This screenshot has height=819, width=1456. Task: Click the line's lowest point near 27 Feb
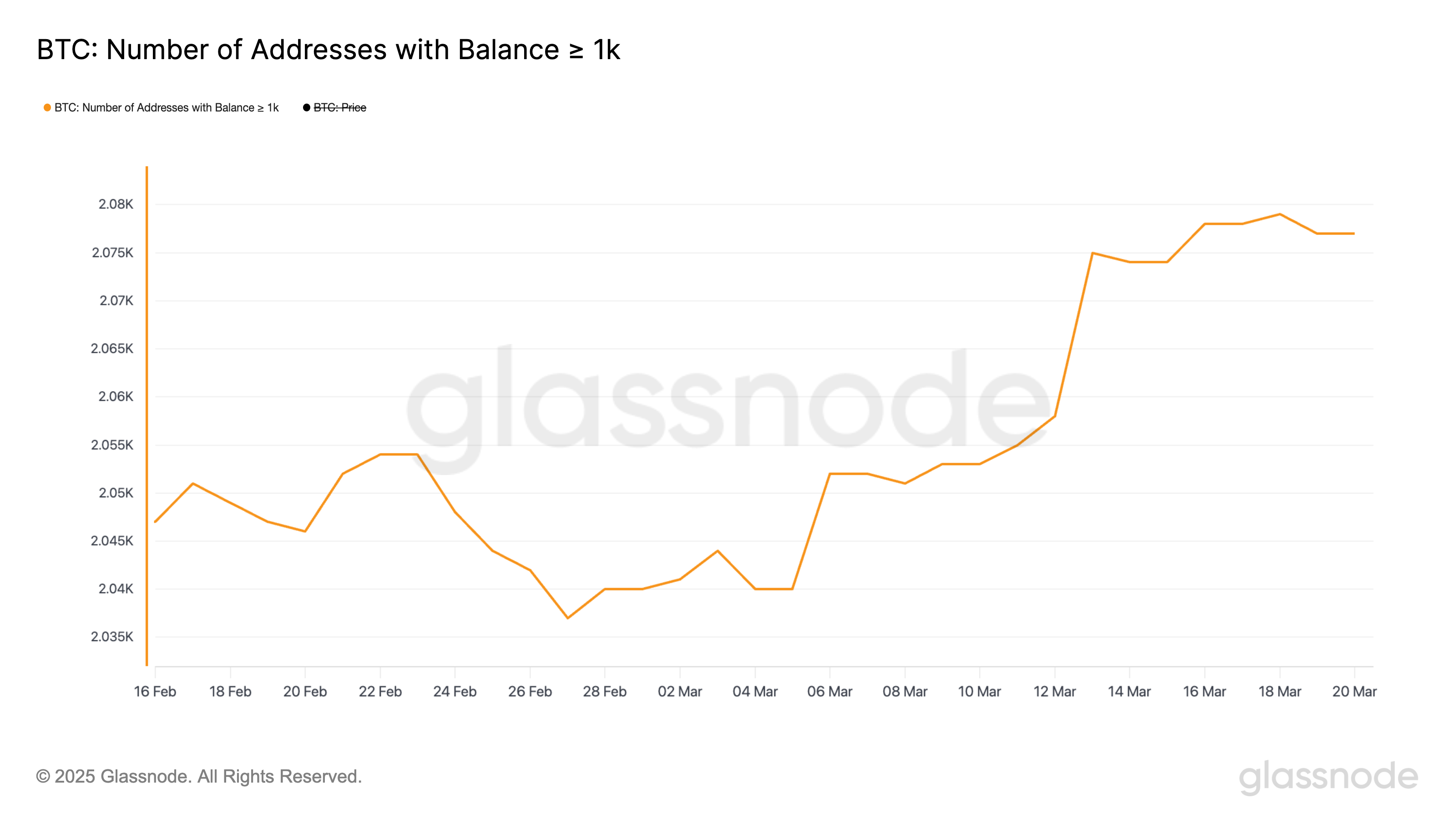567,618
